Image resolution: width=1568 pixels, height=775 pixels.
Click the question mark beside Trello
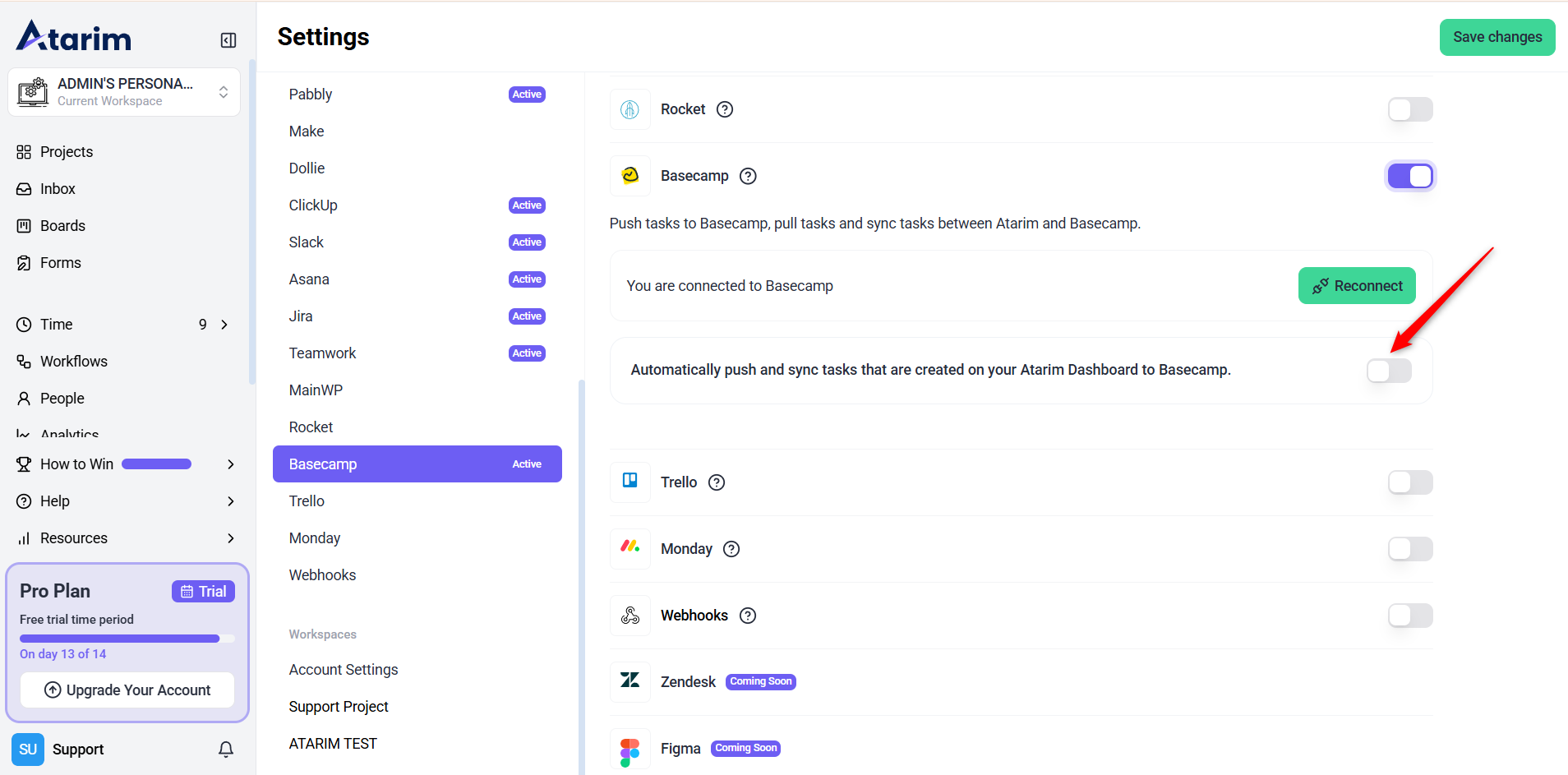pos(717,482)
